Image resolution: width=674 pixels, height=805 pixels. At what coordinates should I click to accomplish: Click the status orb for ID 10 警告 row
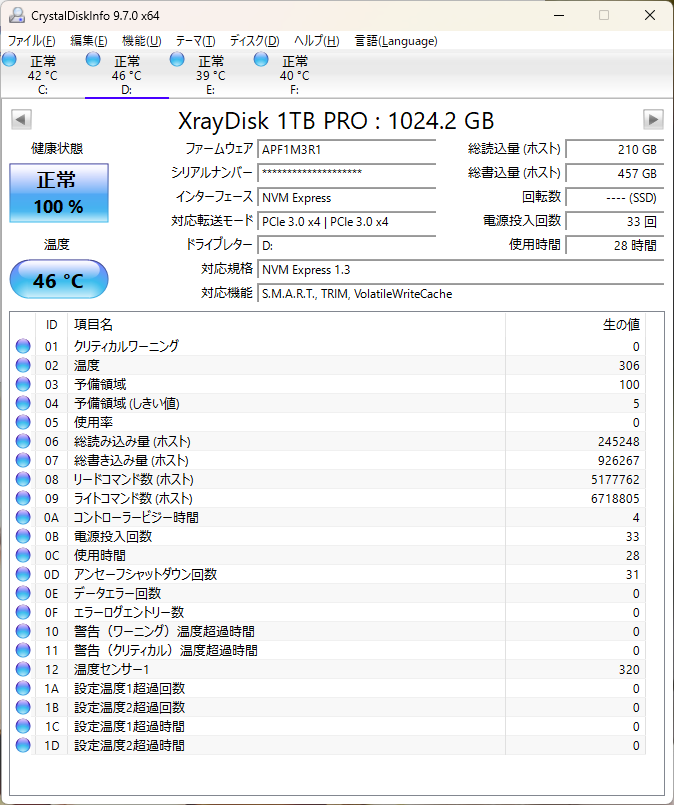23,631
